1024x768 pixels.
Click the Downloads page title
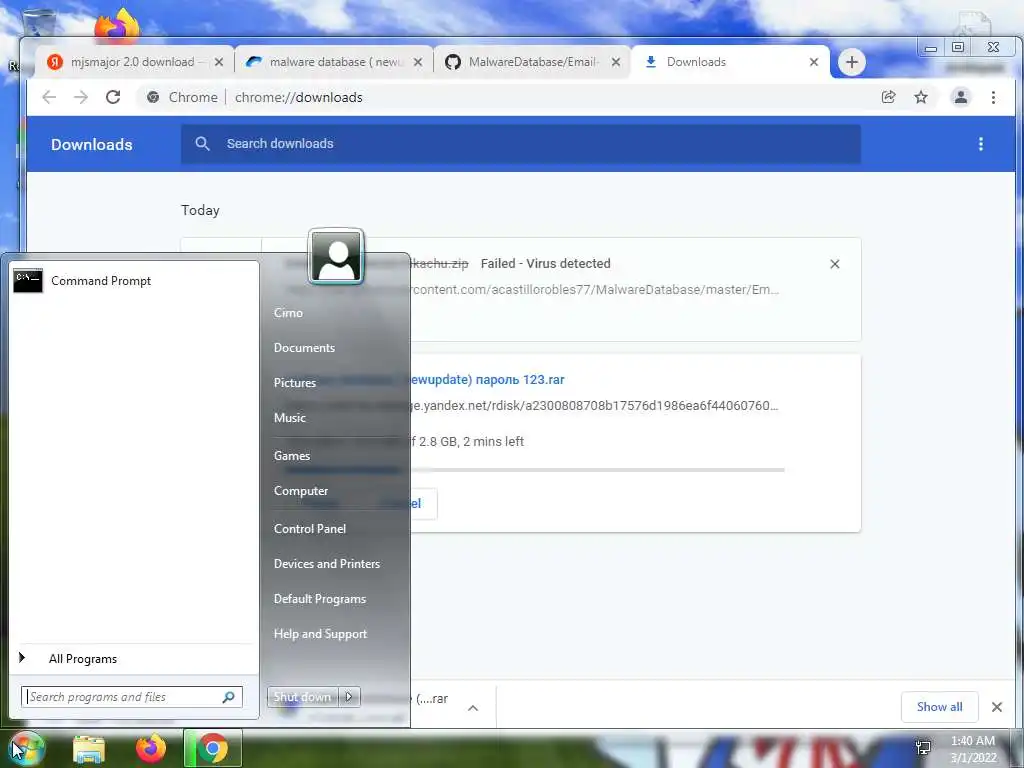coord(91,144)
